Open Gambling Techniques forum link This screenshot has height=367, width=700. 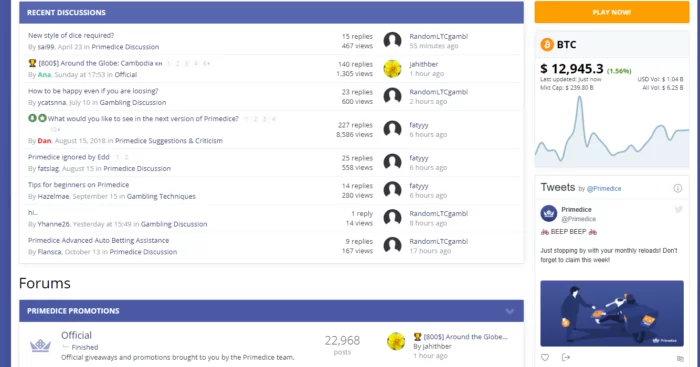[161, 196]
